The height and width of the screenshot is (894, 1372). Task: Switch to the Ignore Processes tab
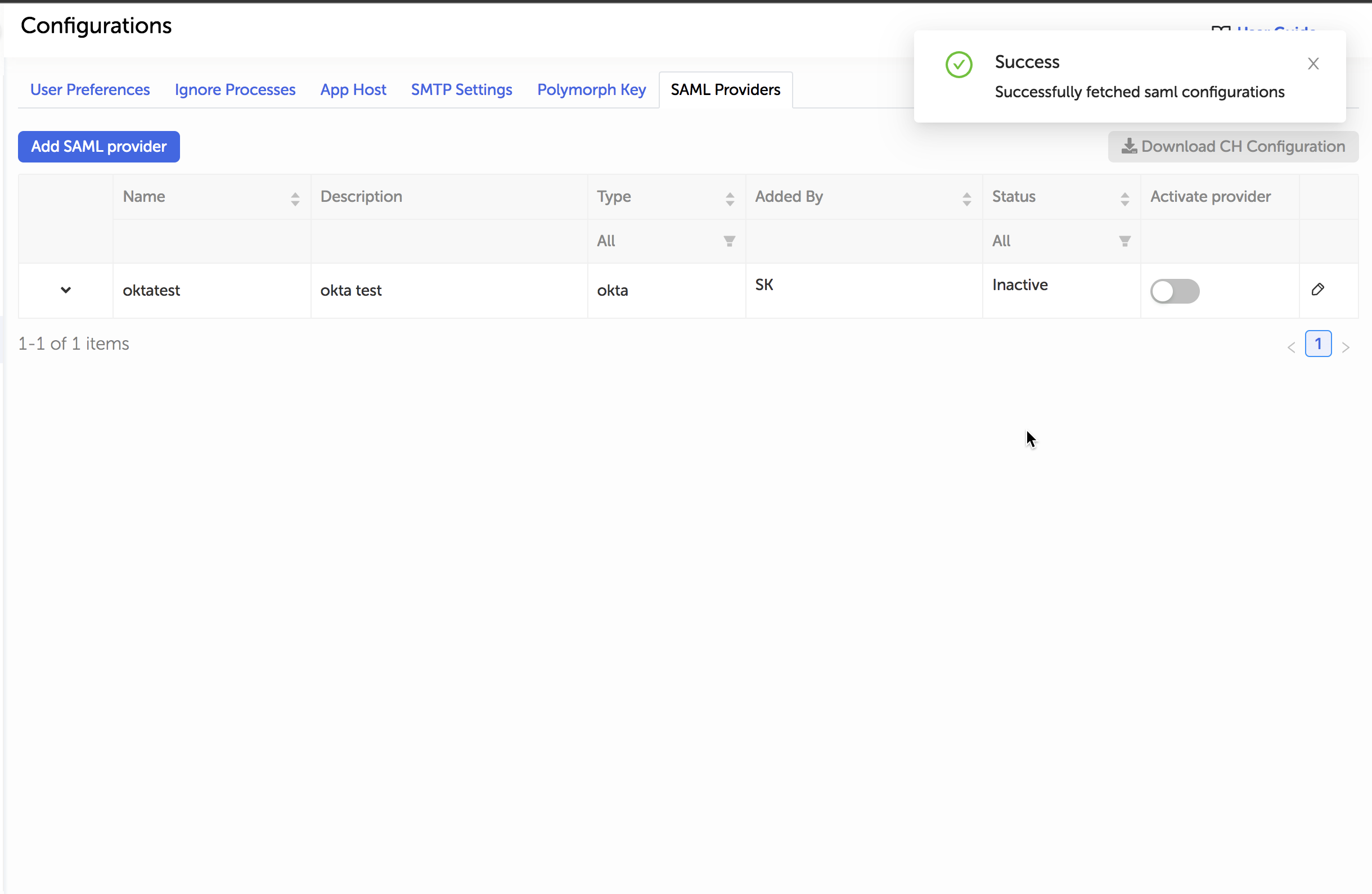(x=235, y=89)
